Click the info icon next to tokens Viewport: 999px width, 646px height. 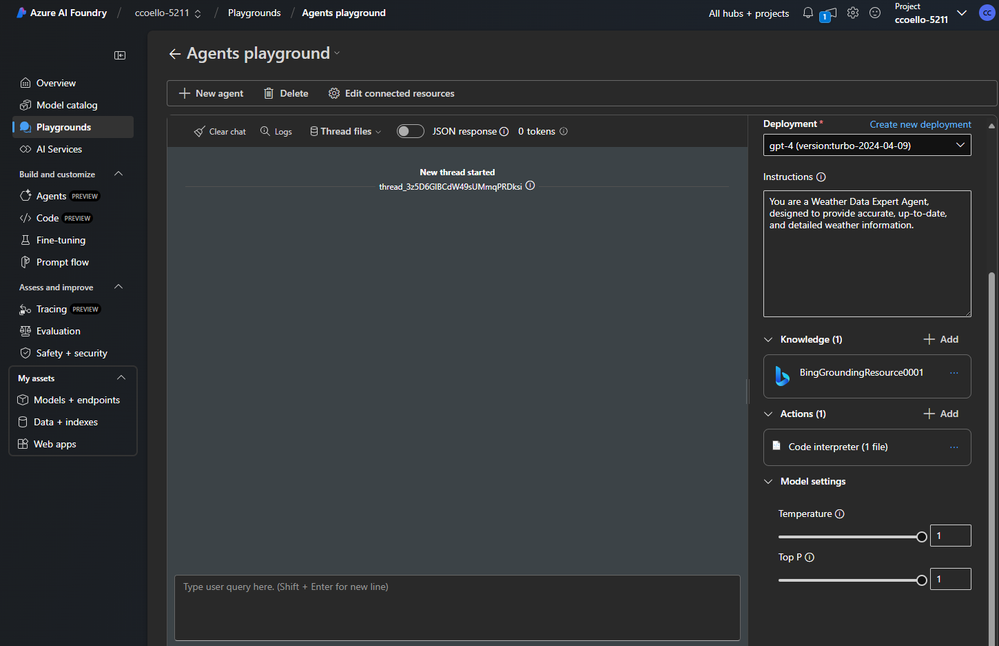pos(563,131)
